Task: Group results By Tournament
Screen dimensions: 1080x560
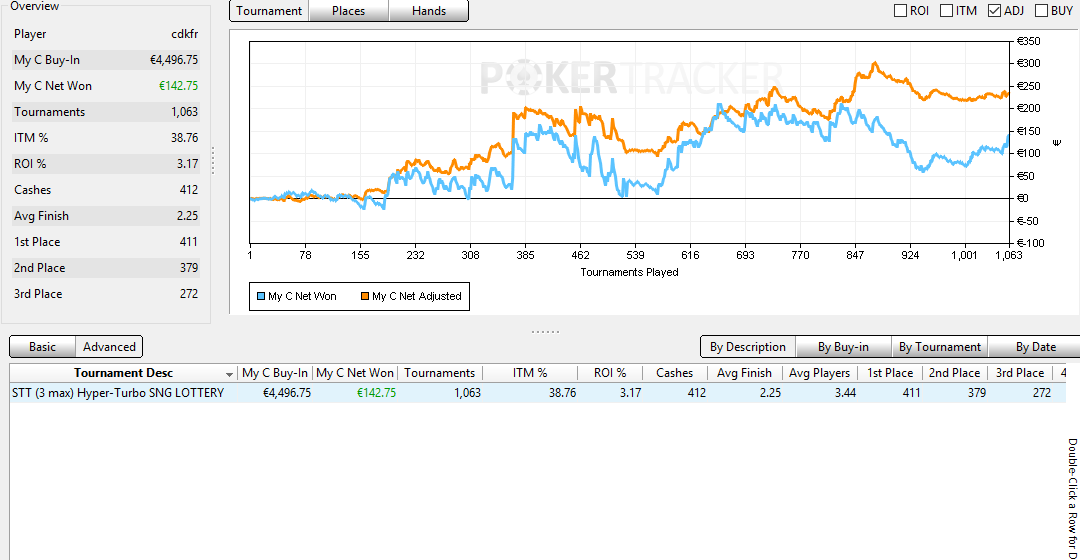Action: tap(939, 347)
